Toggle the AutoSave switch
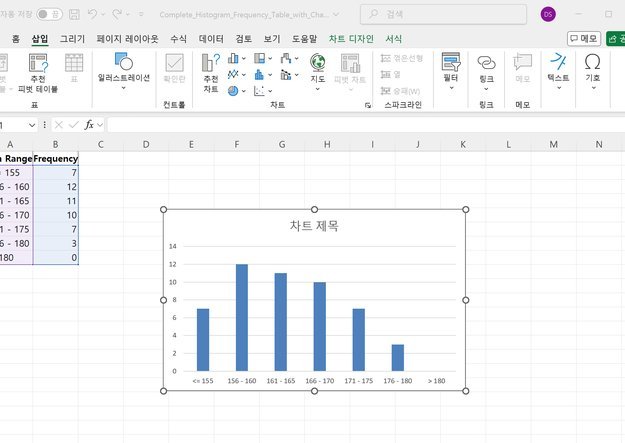Image resolution: width=625 pixels, height=443 pixels. coord(49,14)
